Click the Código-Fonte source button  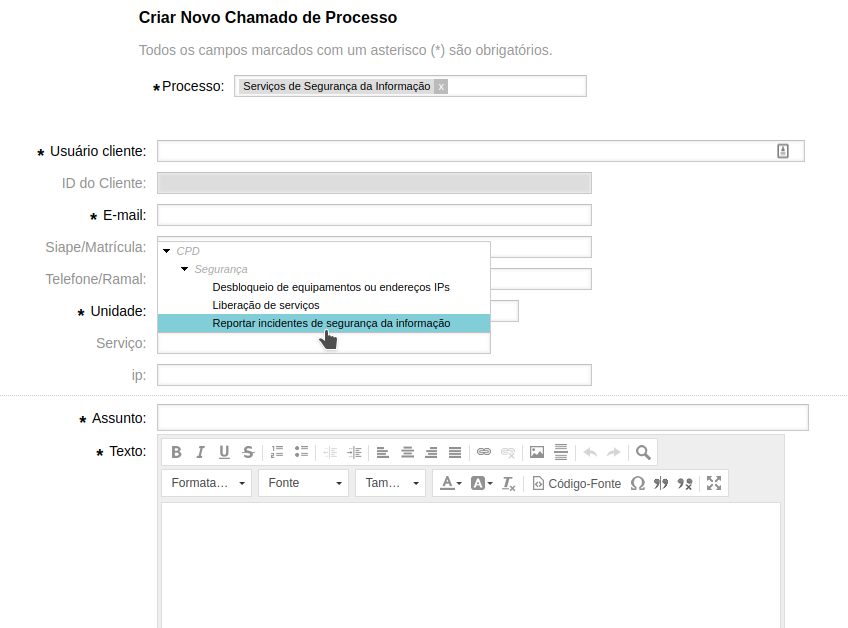[577, 483]
